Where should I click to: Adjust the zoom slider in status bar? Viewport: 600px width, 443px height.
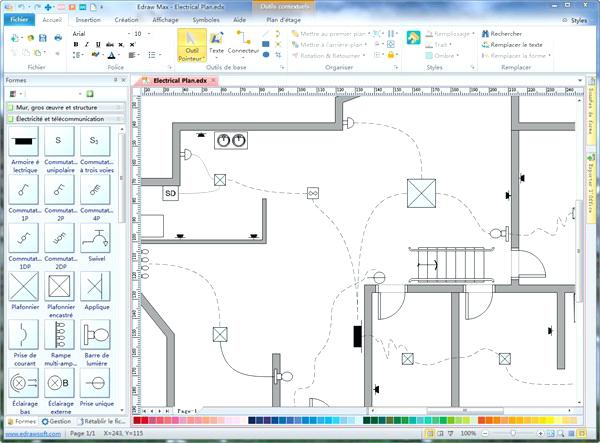click(513, 433)
